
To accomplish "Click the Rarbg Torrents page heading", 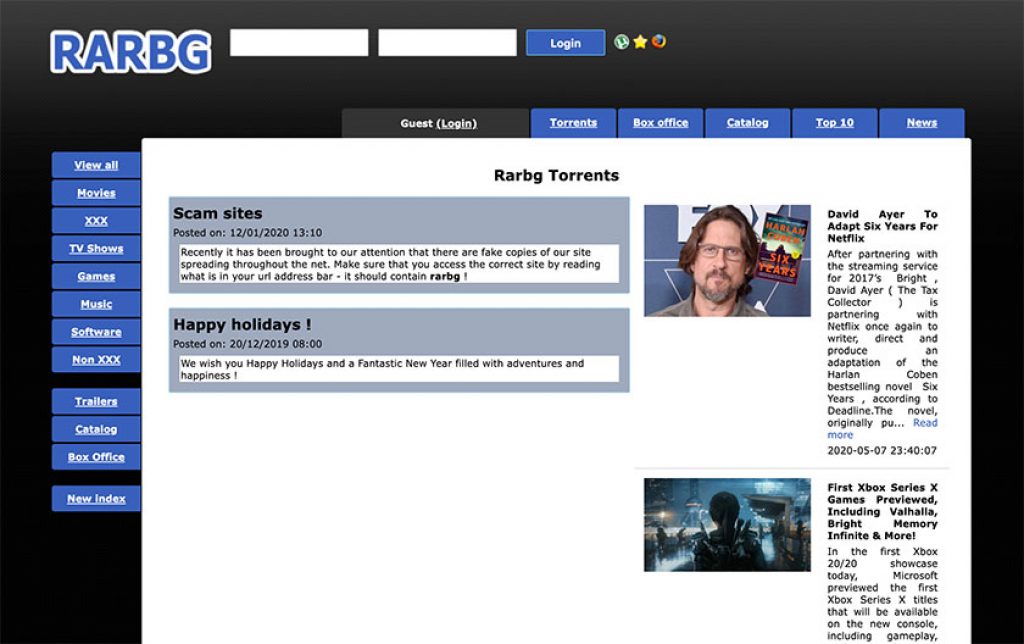I will click(x=556, y=175).
